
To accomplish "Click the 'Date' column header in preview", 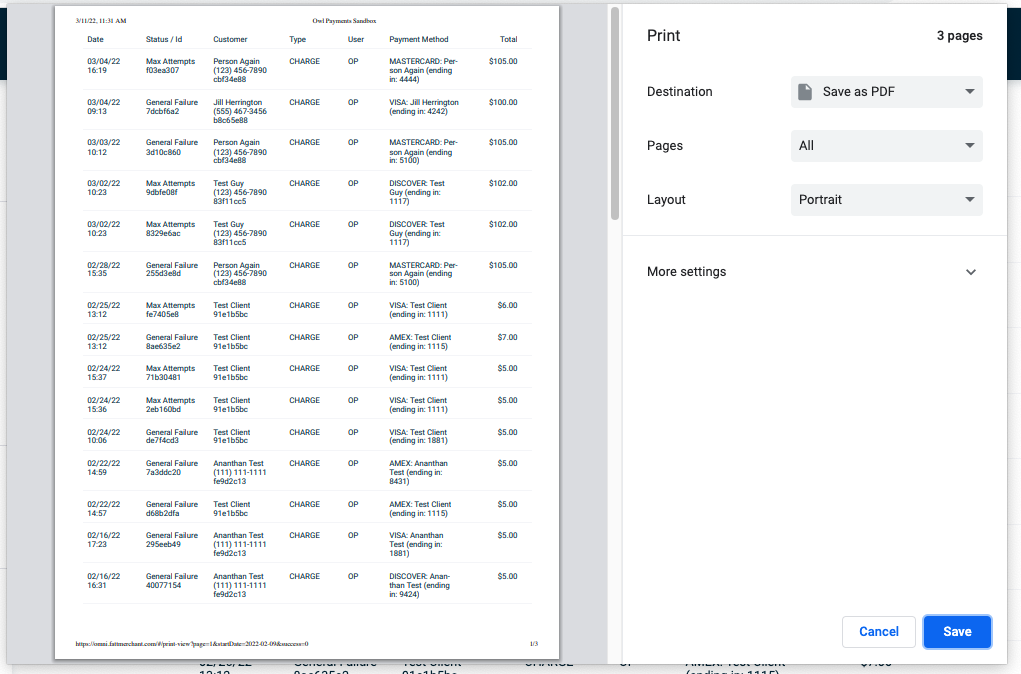I will [x=95, y=39].
